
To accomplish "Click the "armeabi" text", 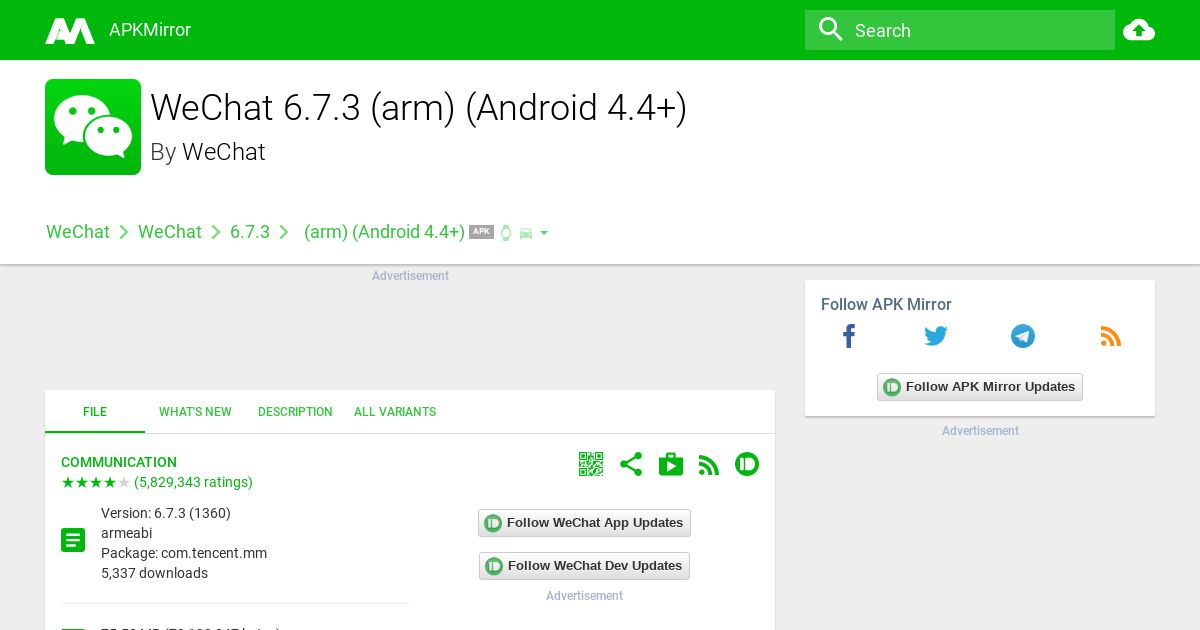I will [x=127, y=533].
